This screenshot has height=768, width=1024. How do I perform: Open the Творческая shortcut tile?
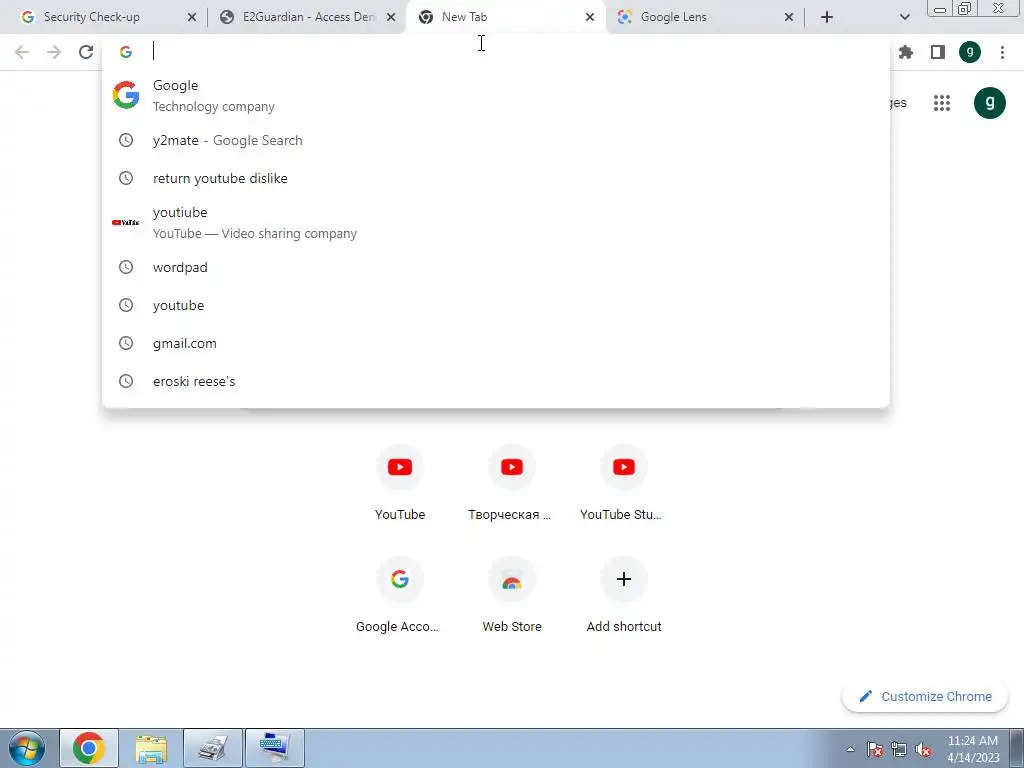pyautogui.click(x=511, y=482)
